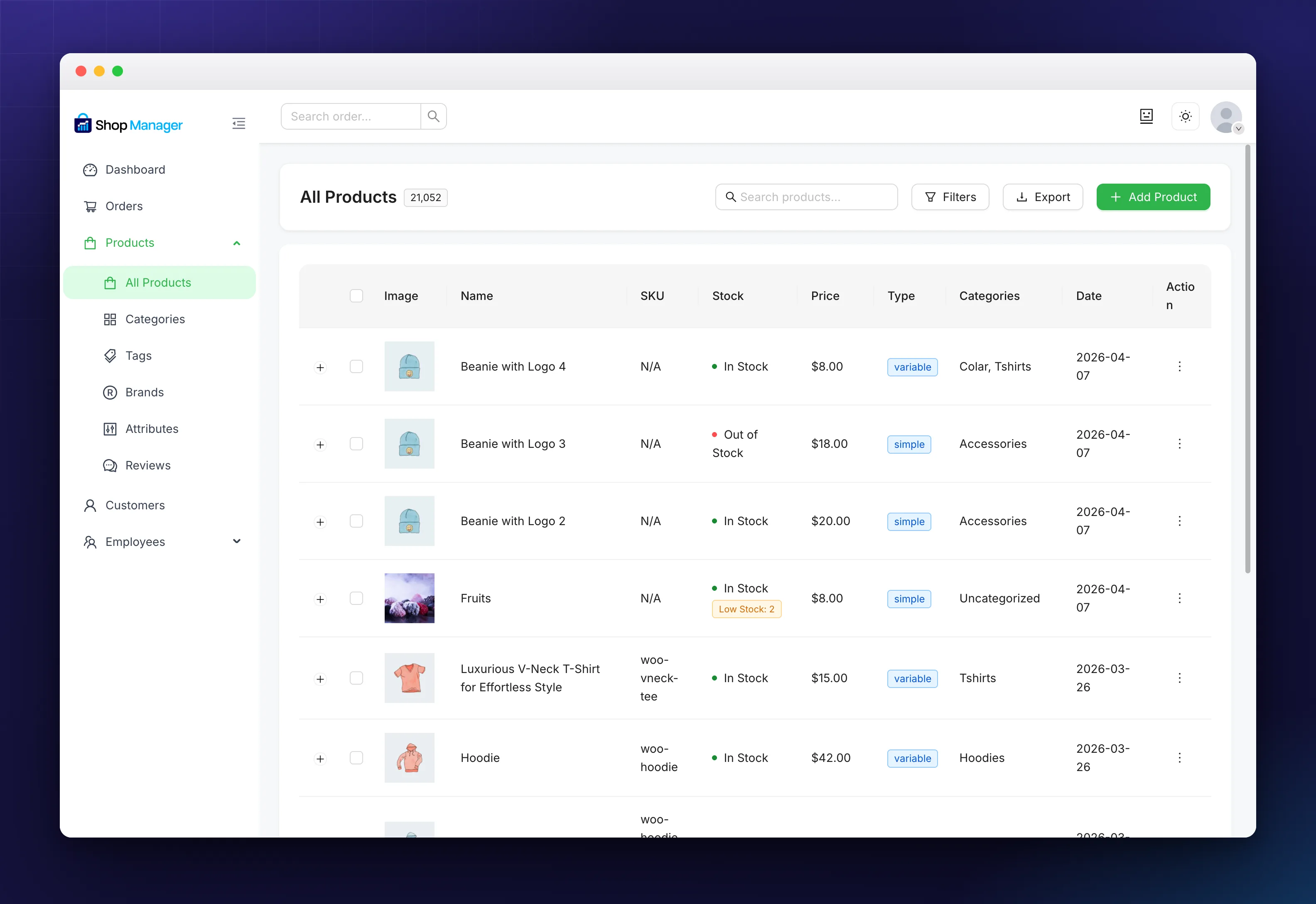The image size is (1316, 904).
Task: Click the Stock column header
Action: [x=728, y=296]
